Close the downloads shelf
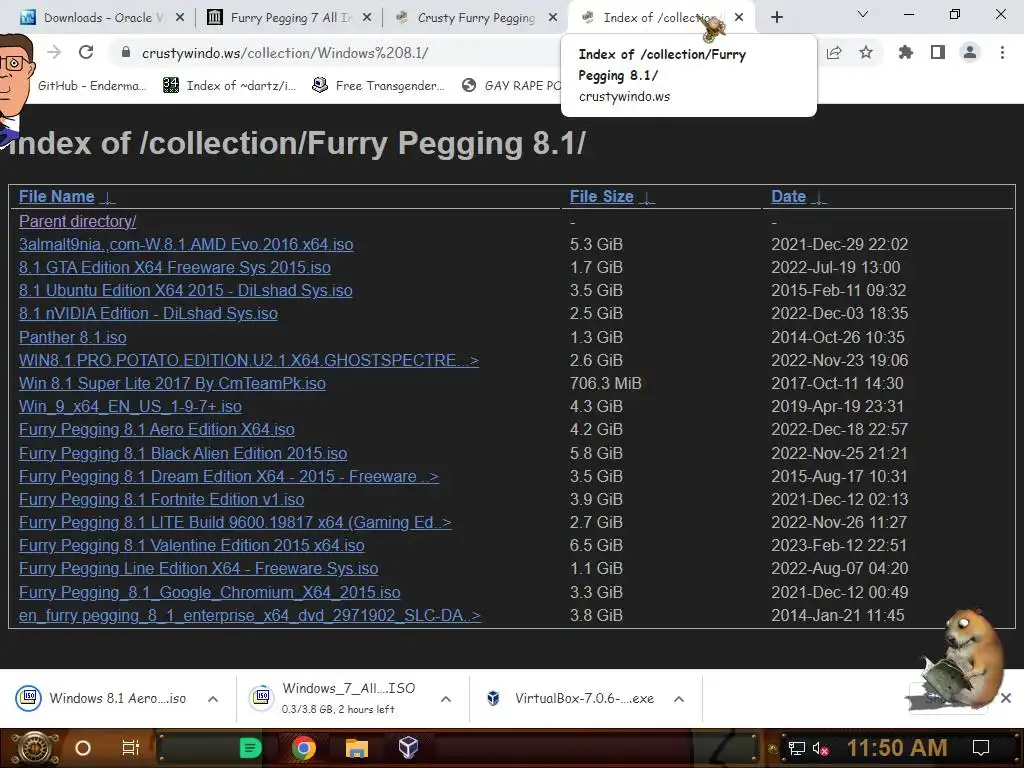The image size is (1024, 768). [1006, 698]
